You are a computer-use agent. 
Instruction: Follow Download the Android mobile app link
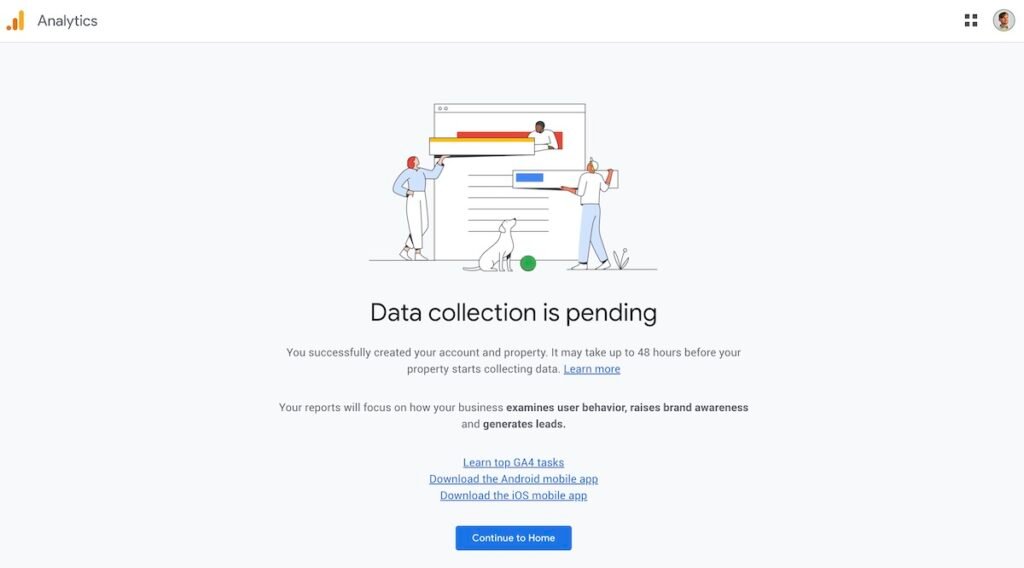pyautogui.click(x=513, y=479)
